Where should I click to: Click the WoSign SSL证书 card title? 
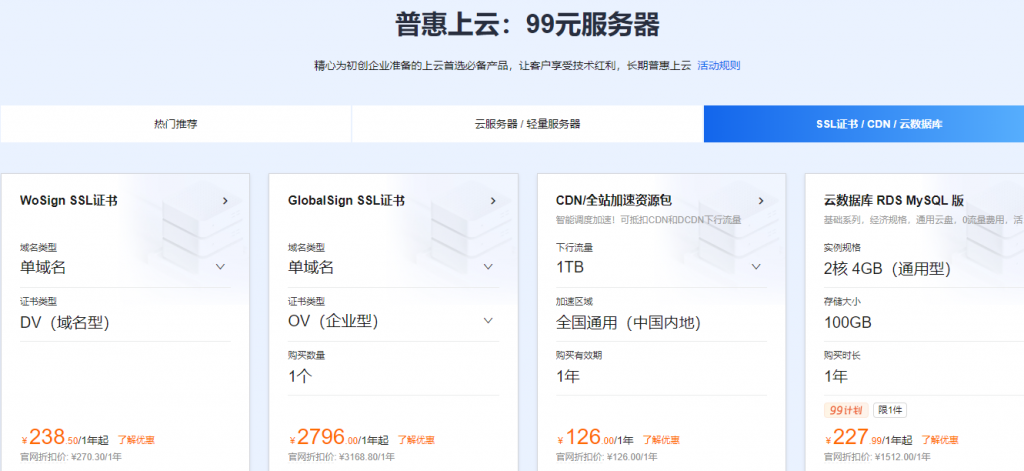pos(69,201)
